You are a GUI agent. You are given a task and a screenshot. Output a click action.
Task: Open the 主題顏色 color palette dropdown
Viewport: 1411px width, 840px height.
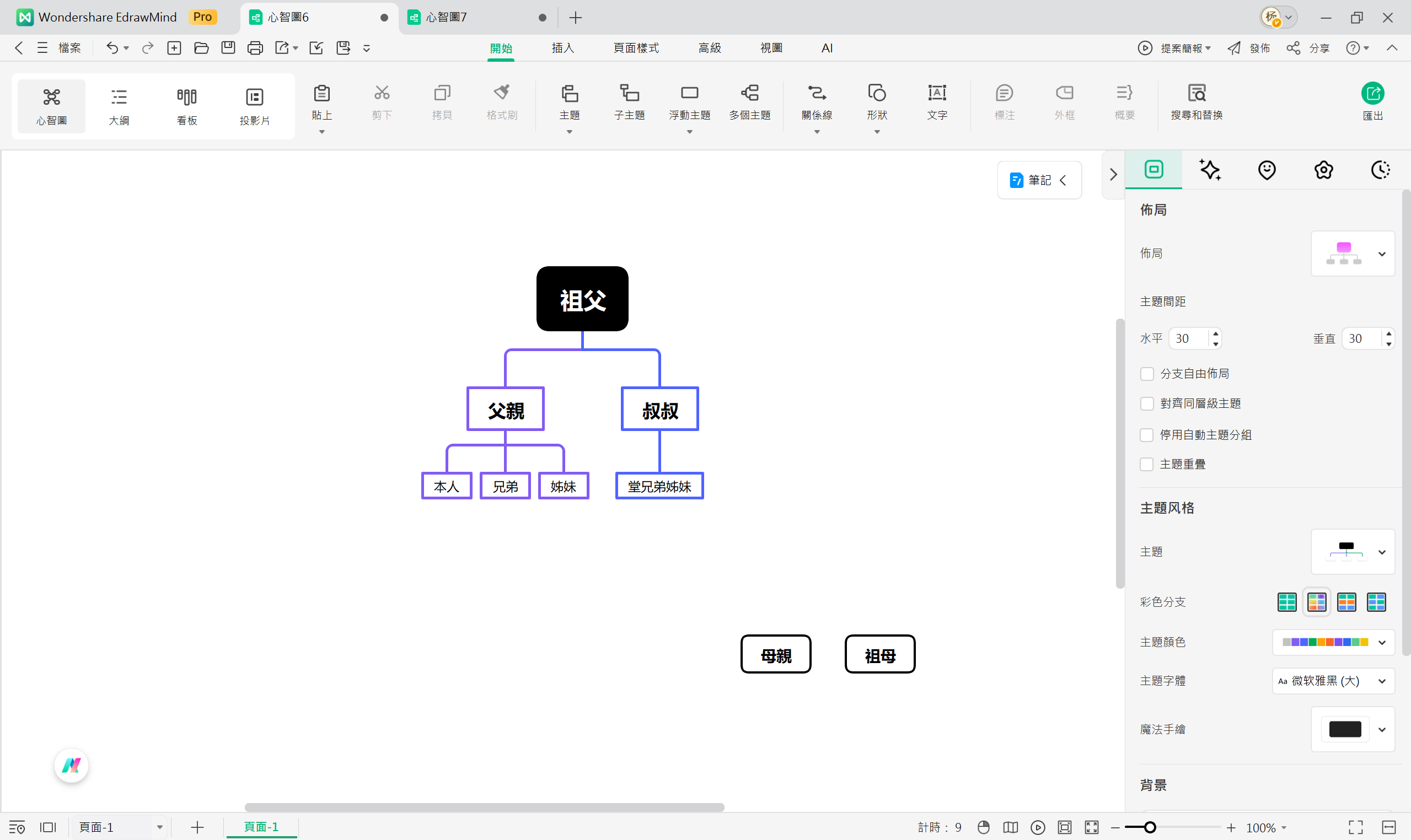[1333, 643]
